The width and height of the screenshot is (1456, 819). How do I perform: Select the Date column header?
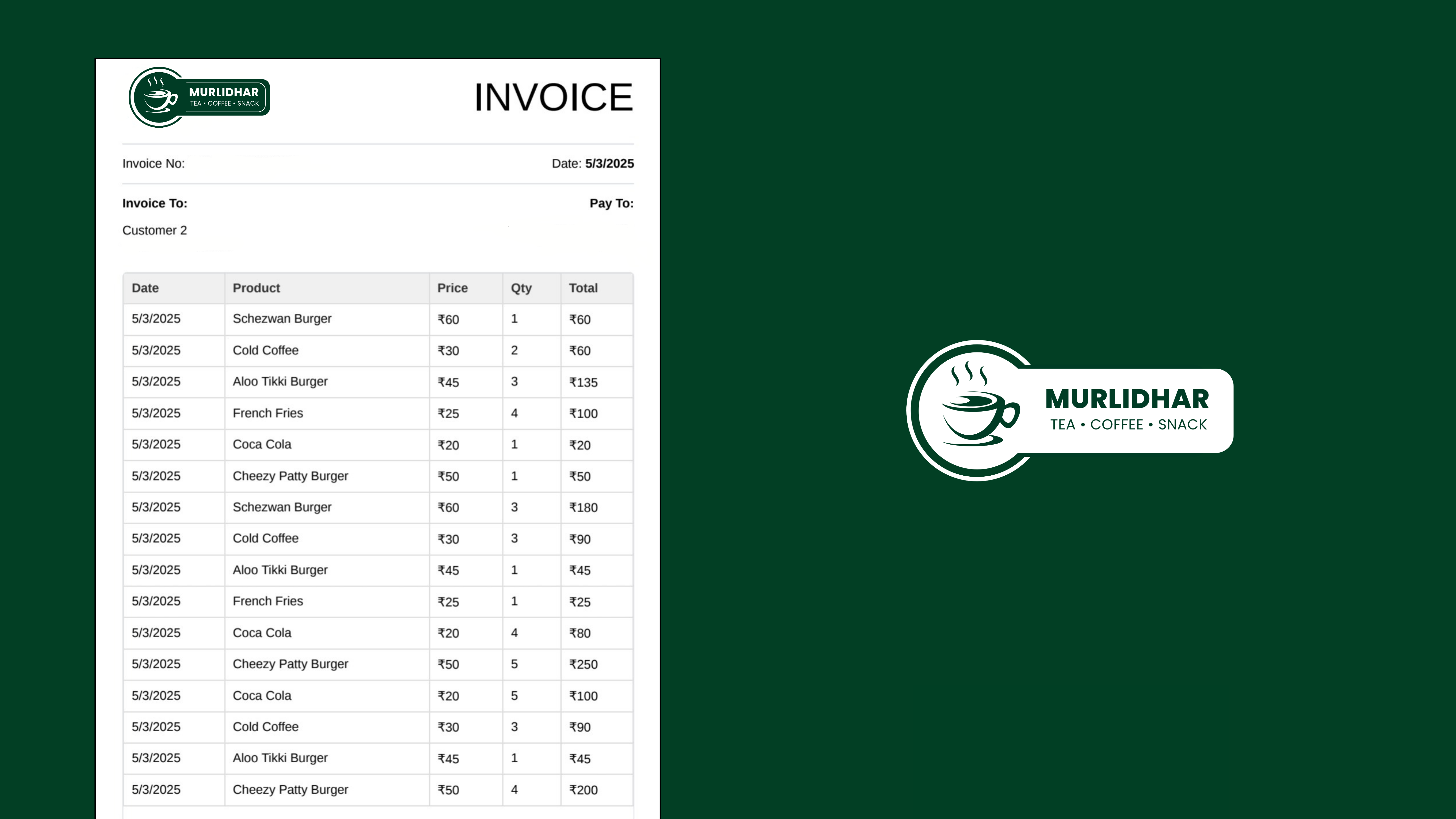pos(145,288)
